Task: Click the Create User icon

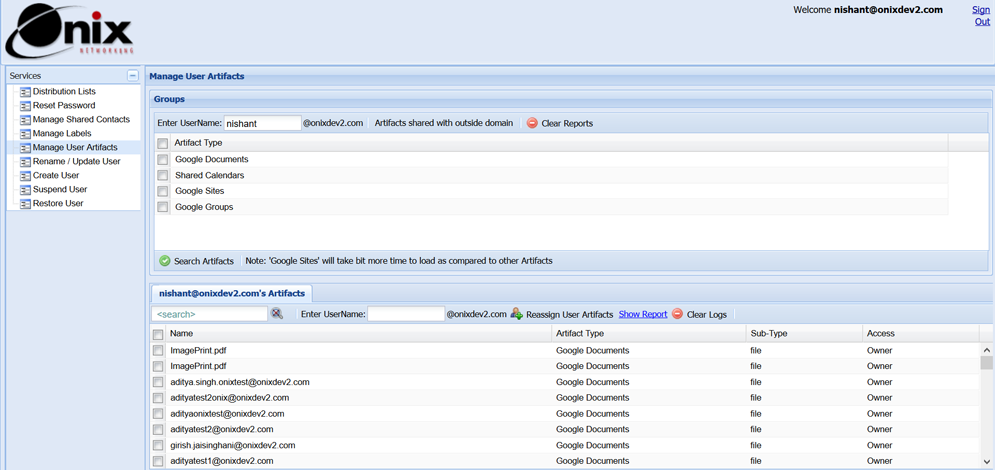Action: [25, 176]
